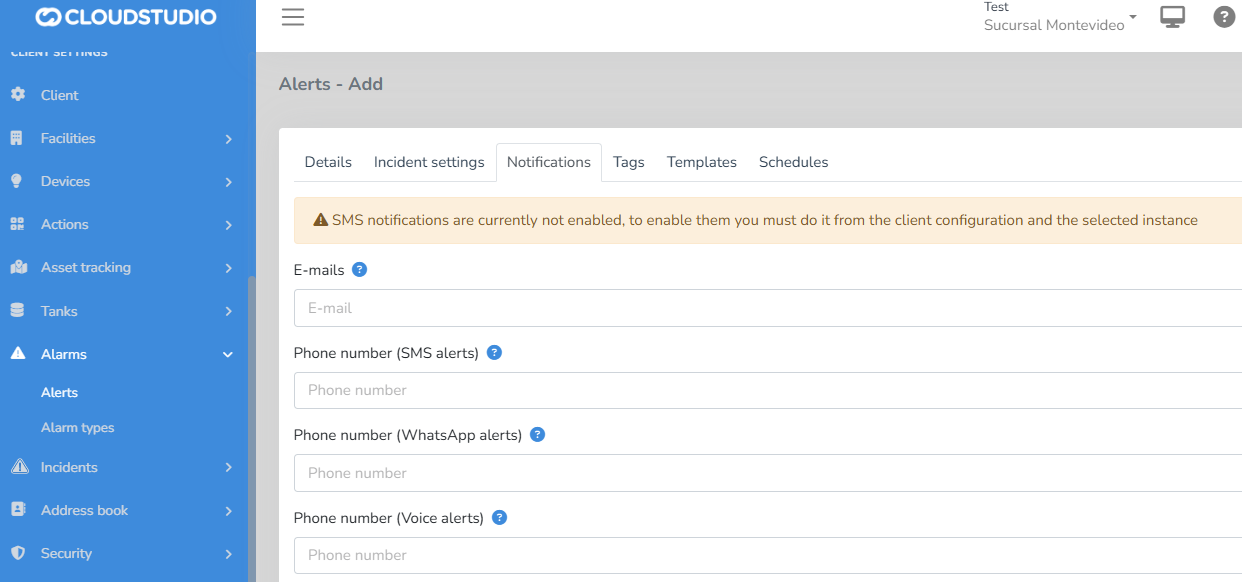Click the SMS alerts help info icon
The width and height of the screenshot is (1242, 582).
(x=494, y=353)
